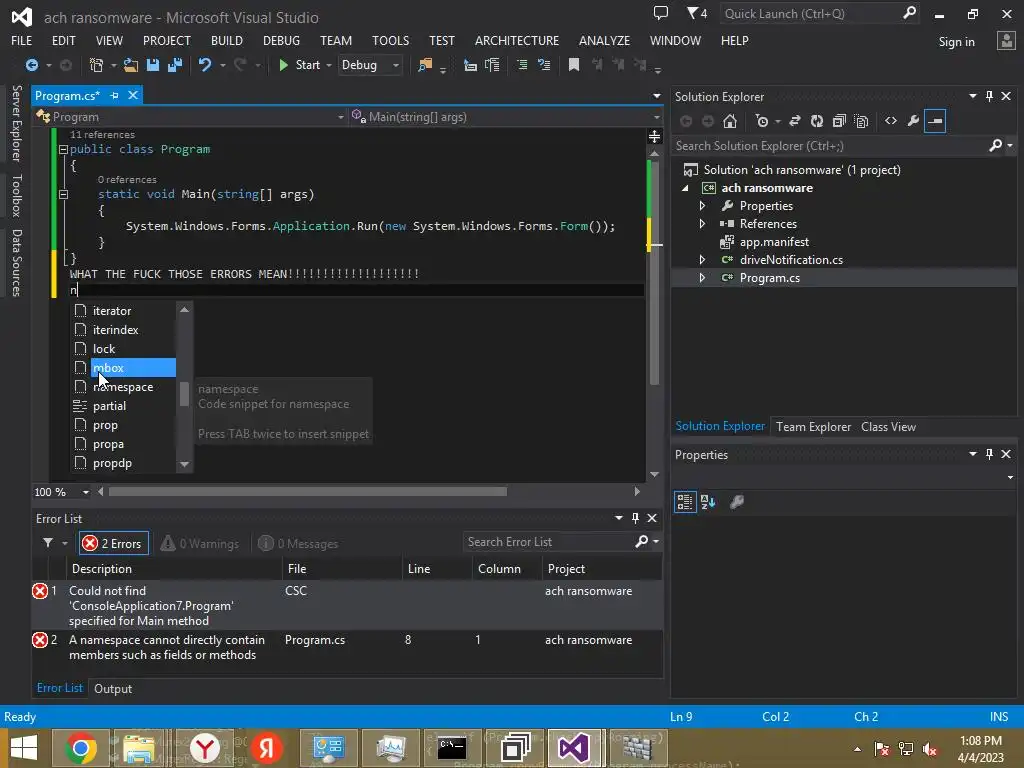This screenshot has height=768, width=1024.
Task: Toggle Preview Selected Items in Solution Explorer
Action: tap(935, 121)
